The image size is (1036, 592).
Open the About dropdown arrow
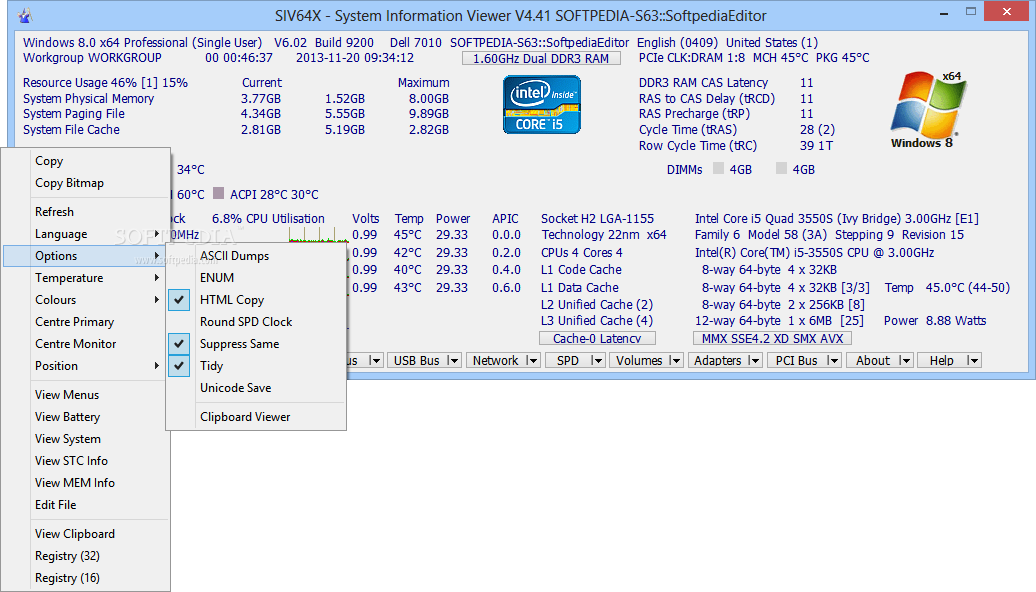[905, 361]
